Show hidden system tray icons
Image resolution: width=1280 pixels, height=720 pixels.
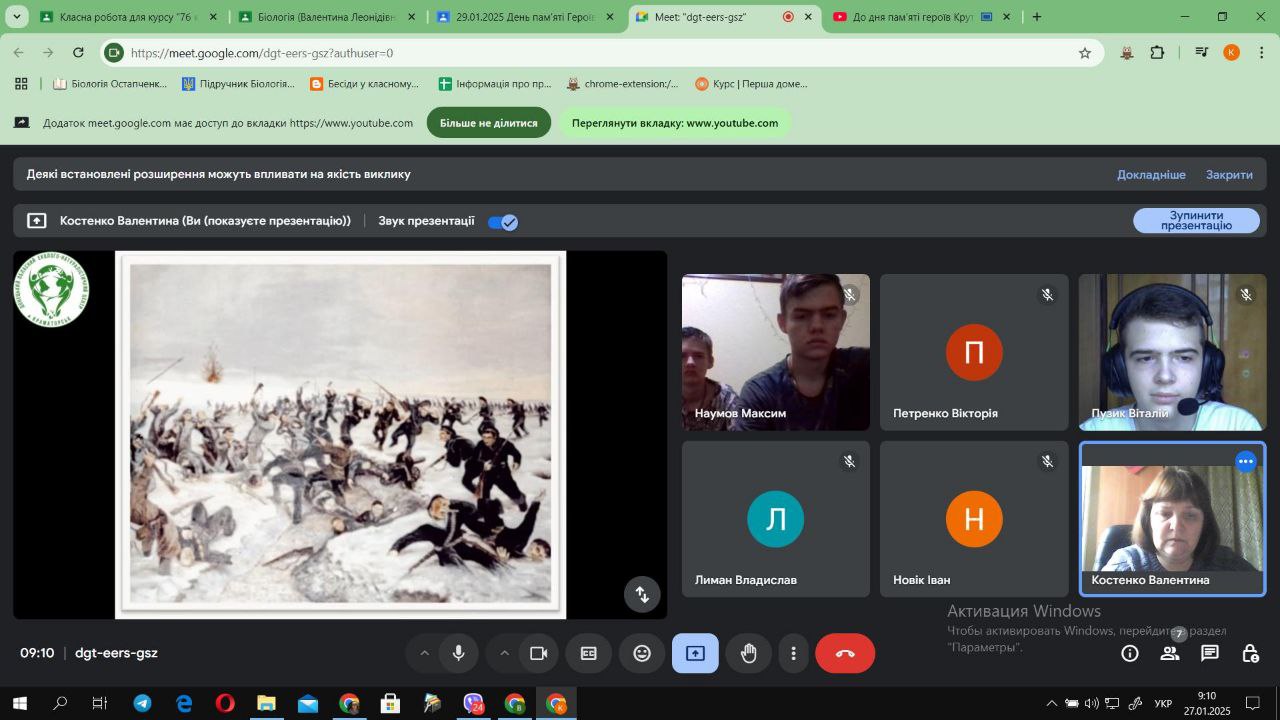coord(1051,704)
